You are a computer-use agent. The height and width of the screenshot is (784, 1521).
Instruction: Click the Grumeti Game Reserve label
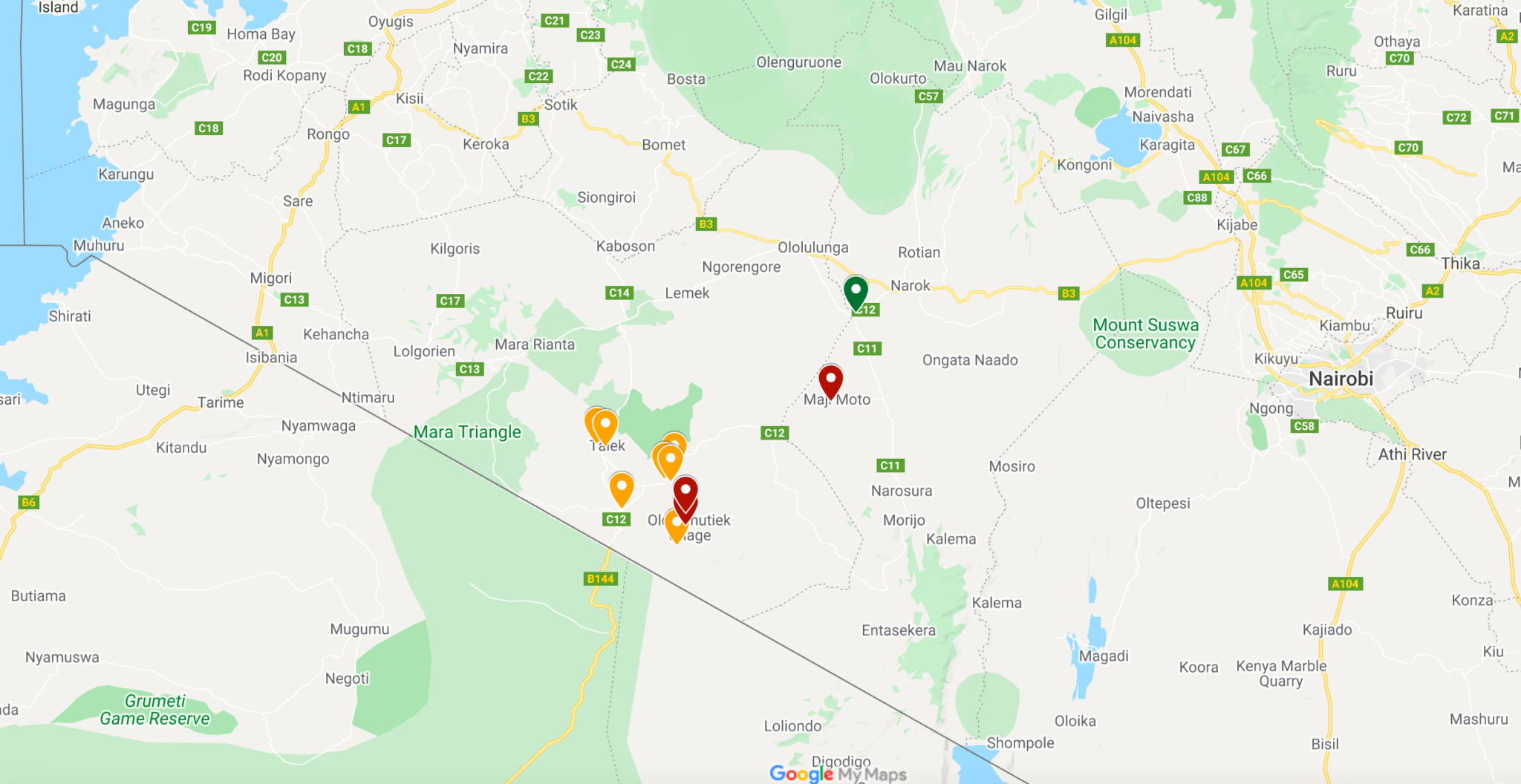click(155, 710)
